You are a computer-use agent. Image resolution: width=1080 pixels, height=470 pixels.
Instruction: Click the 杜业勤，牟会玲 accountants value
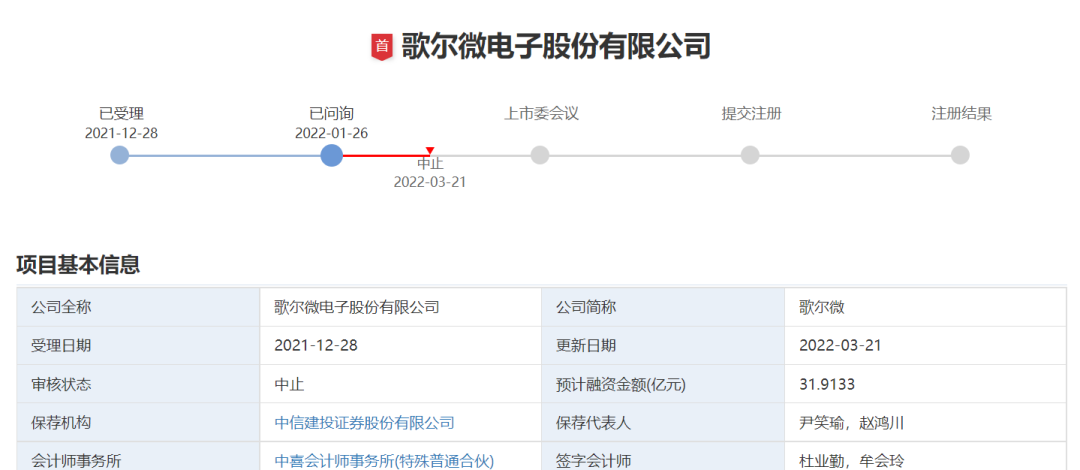(x=851, y=461)
